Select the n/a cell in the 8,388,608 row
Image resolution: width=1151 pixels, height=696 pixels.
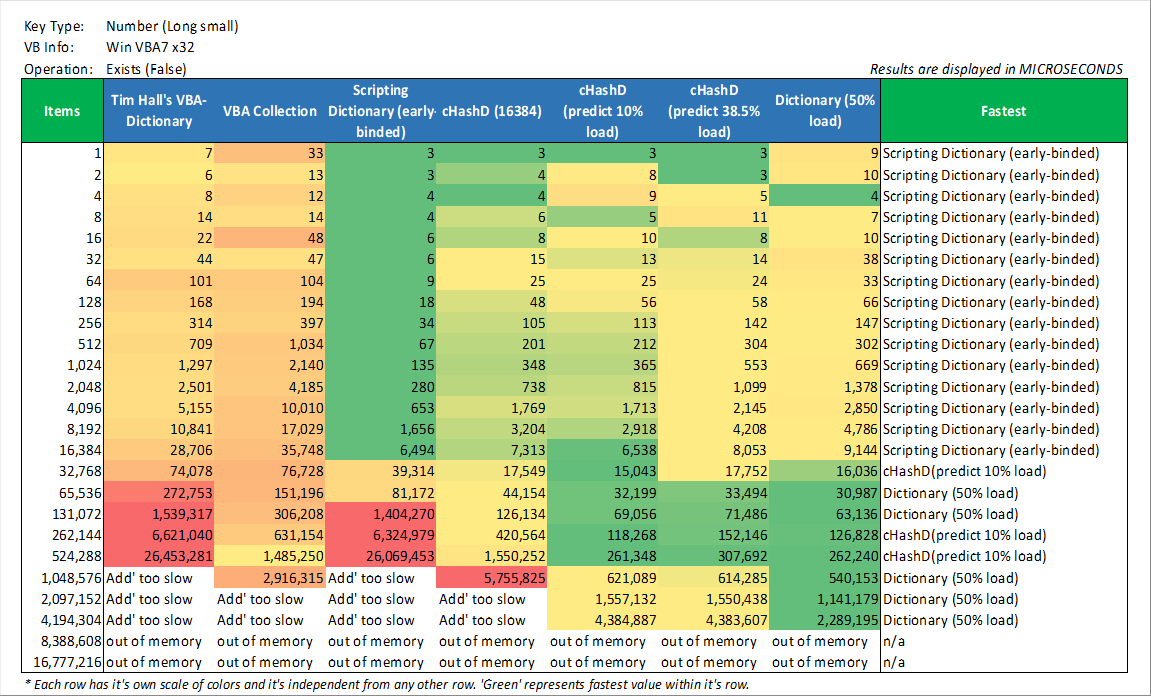pos(1003,641)
